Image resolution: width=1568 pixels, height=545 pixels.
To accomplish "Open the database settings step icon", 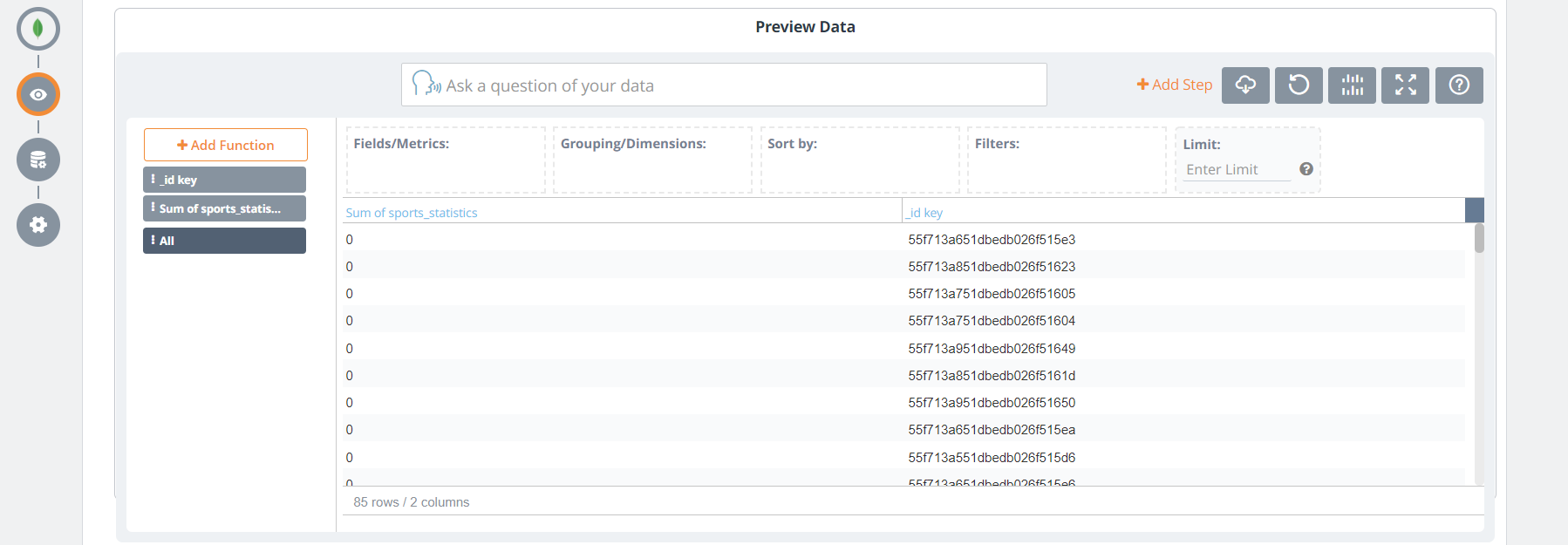I will coord(38,160).
